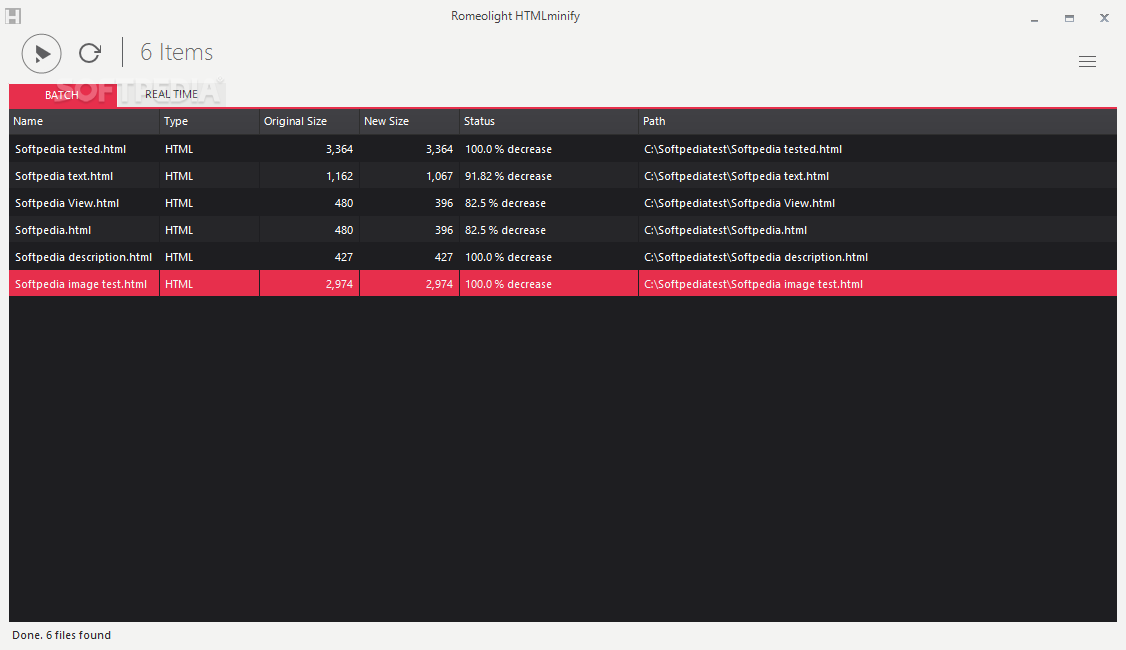Screen dimensions: 1126x650
Task: Click original size value 1,162
Action: tap(339, 176)
